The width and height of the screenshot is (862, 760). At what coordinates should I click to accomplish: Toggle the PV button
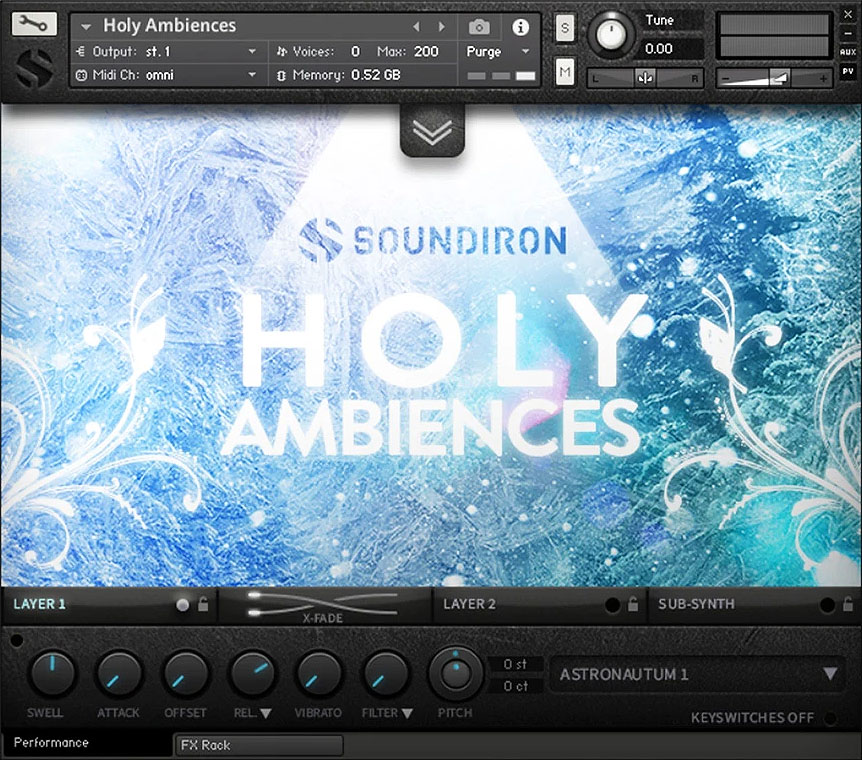click(x=848, y=71)
